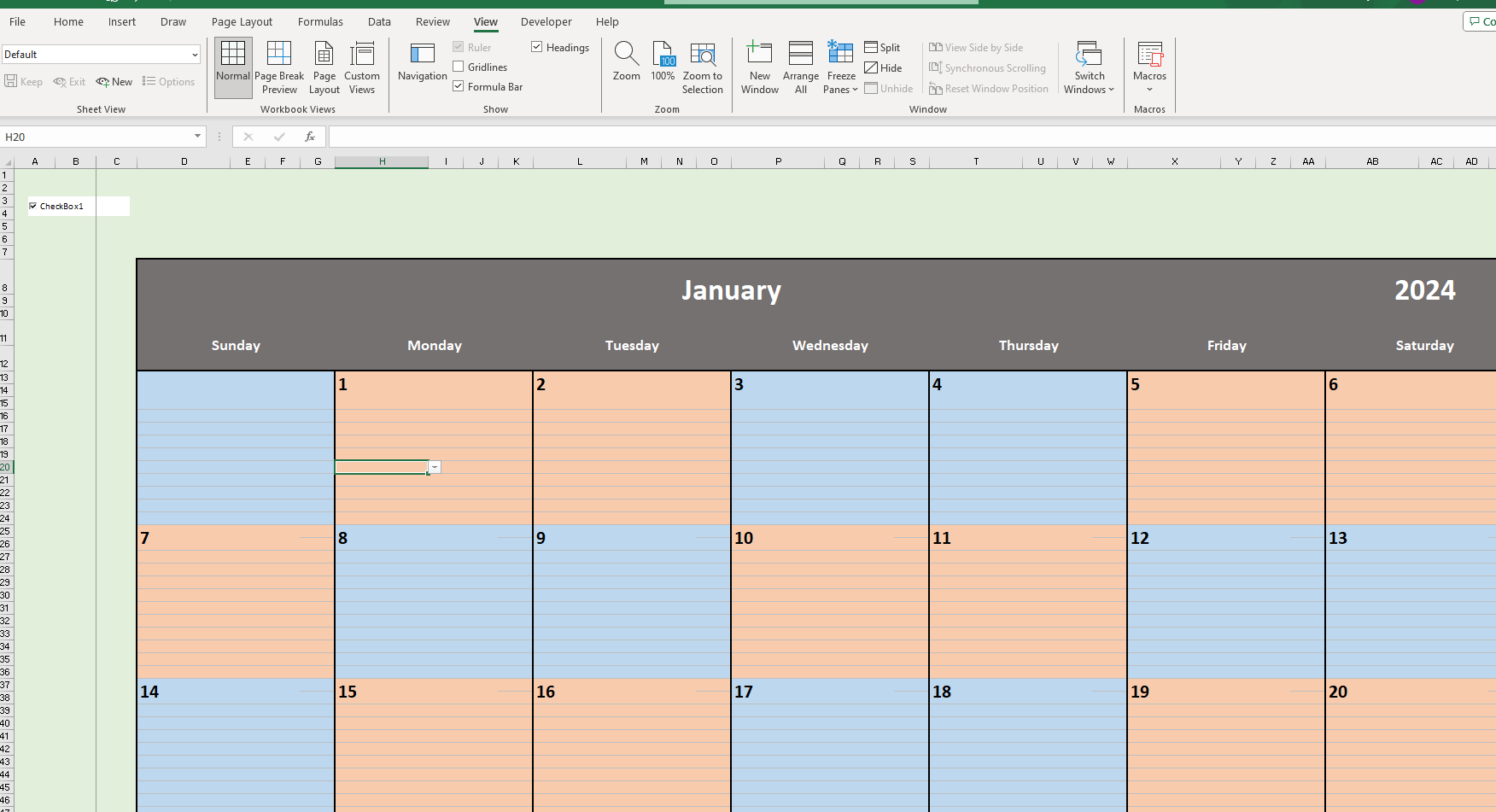Click Arrange All windows
The width and height of the screenshot is (1496, 812).
coord(801,67)
